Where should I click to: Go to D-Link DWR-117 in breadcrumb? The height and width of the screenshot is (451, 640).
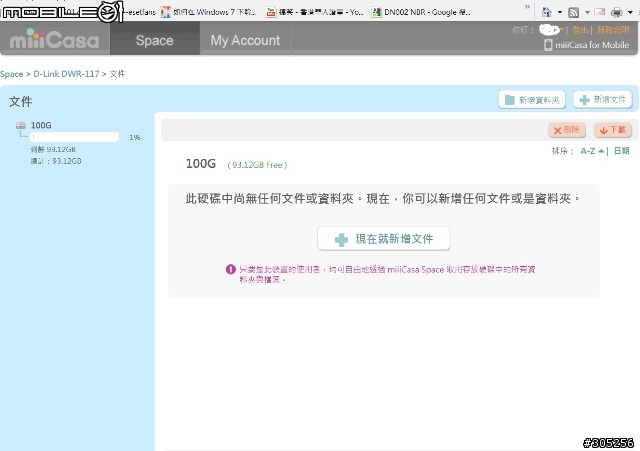66,74
